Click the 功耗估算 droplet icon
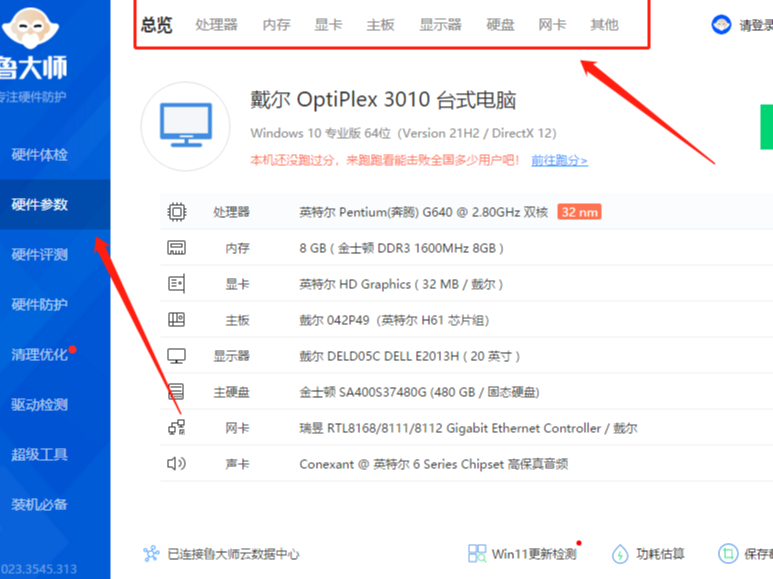Viewport: 773px width, 579px height. click(620, 554)
